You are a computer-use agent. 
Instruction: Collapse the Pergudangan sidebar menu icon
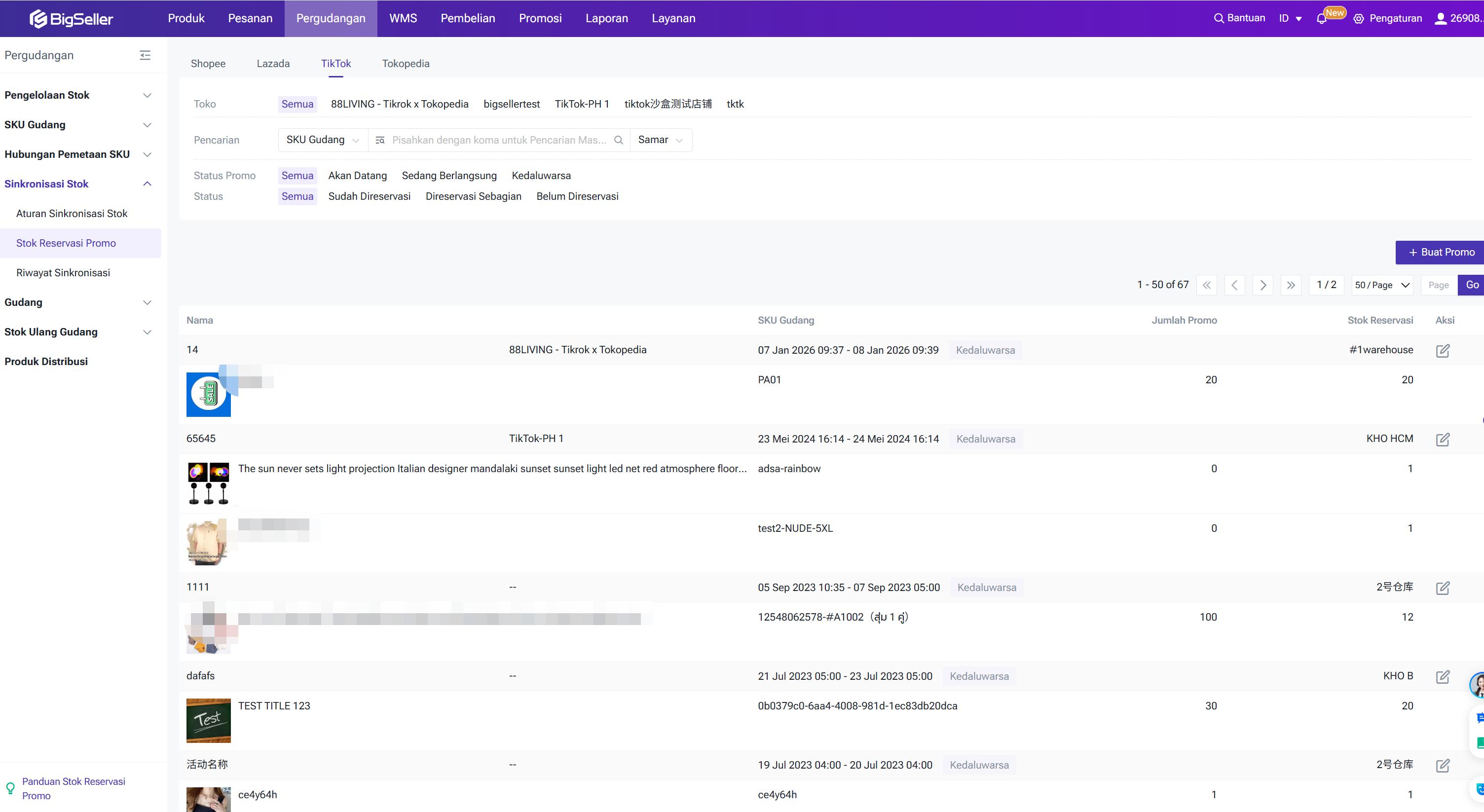point(145,55)
